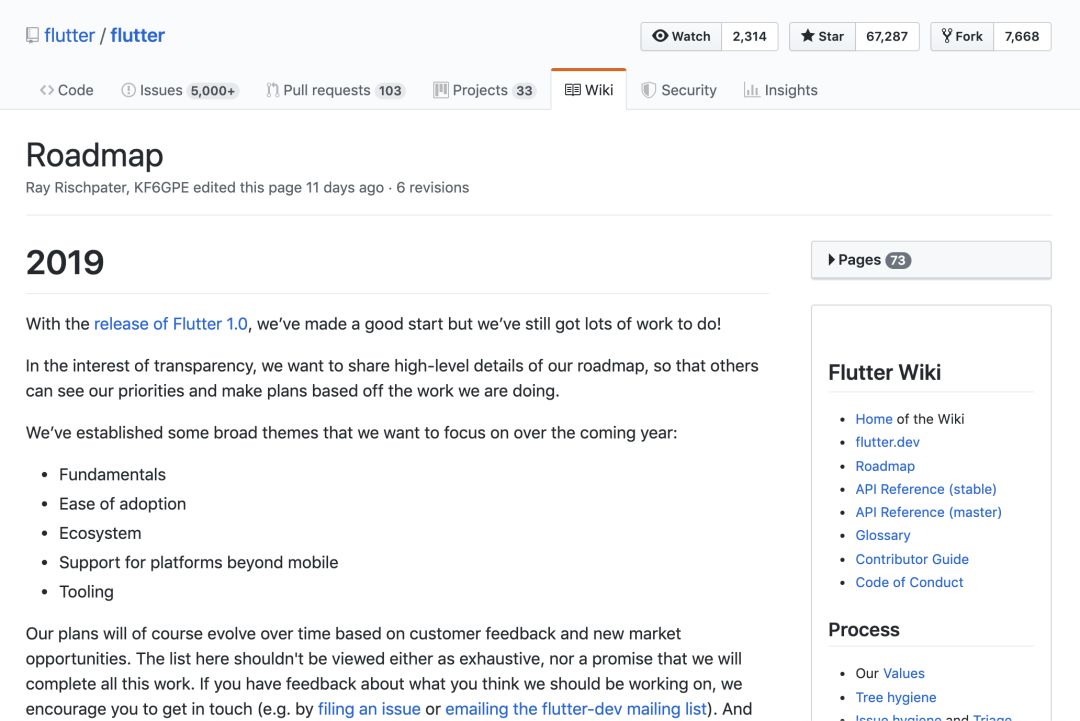Open API Reference (stable) link
This screenshot has height=721, width=1080.
926,489
